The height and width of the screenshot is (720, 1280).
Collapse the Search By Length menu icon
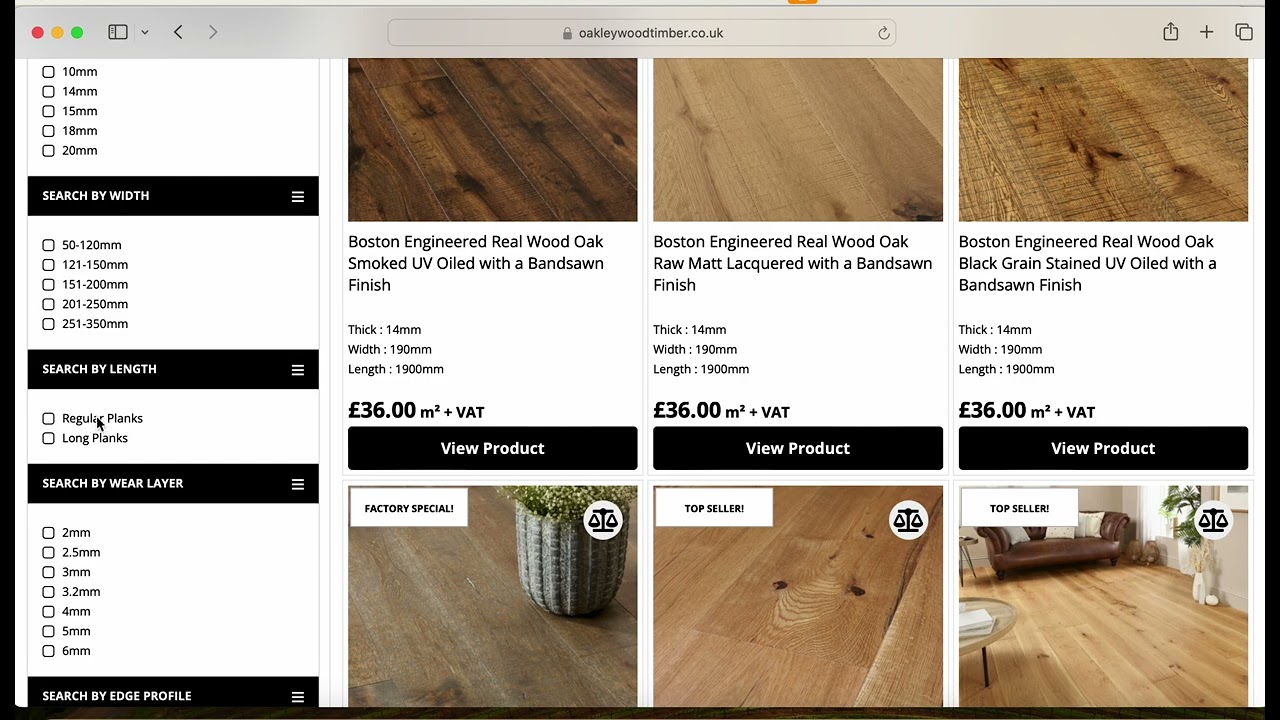click(297, 370)
